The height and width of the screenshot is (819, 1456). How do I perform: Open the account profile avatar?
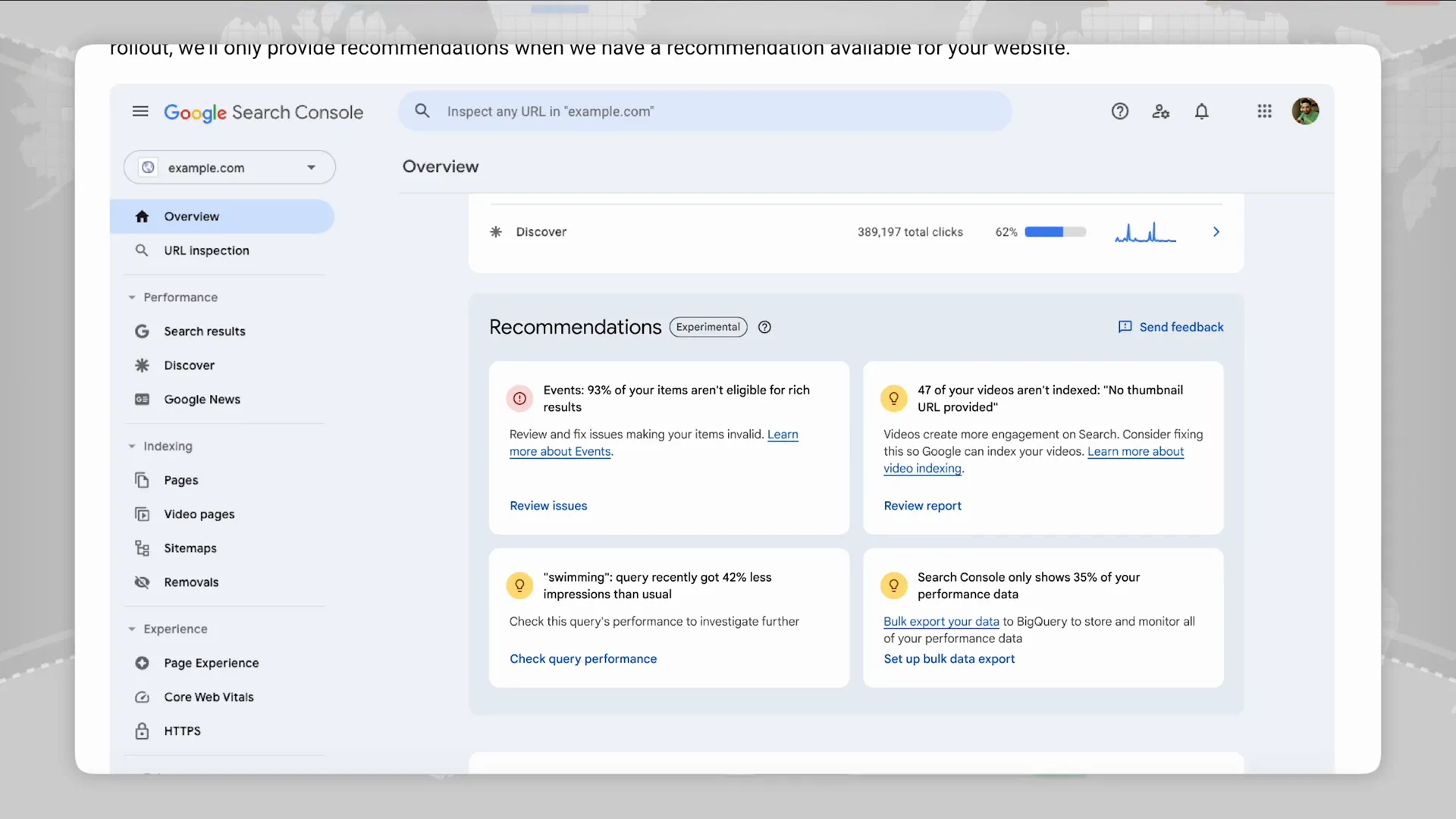click(1305, 111)
